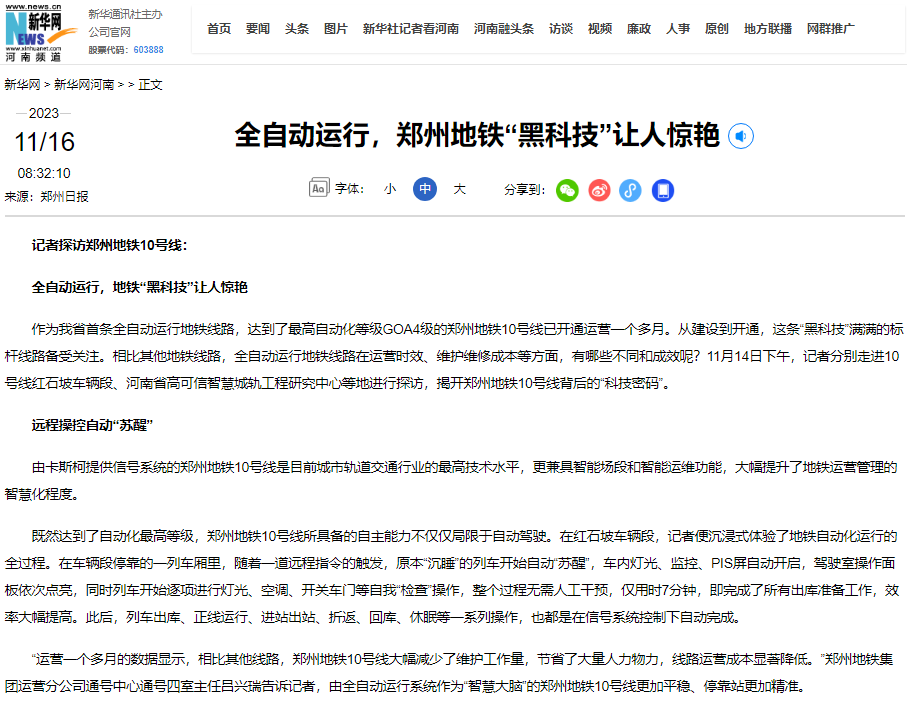Open the 原创 section
Screen dimensions: 907x707
717,28
